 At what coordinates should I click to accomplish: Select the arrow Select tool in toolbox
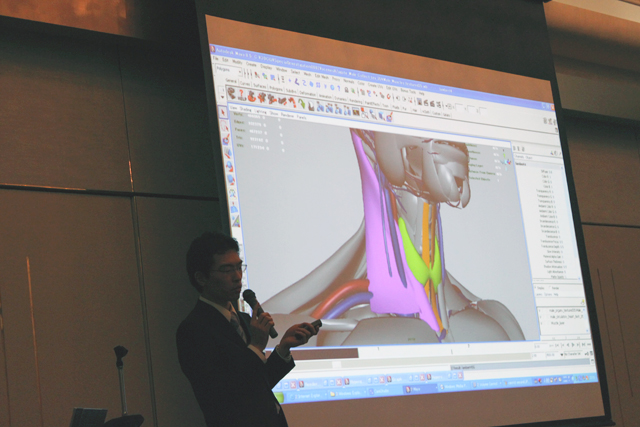click(224, 113)
